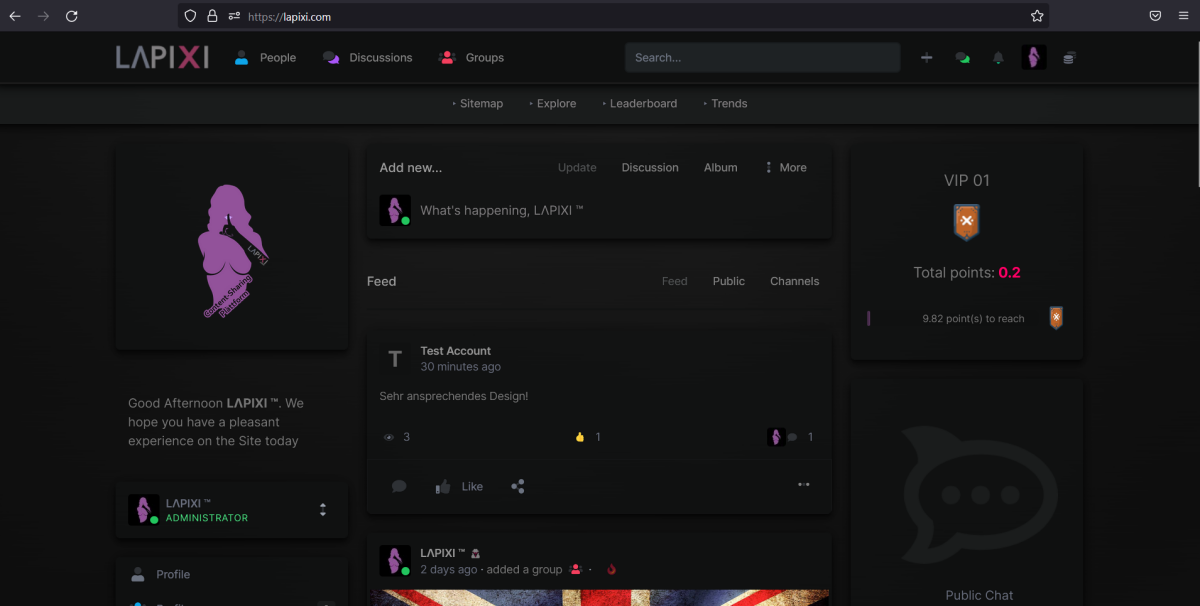The height and width of the screenshot is (606, 1200).
Task: Bookmark this page with the star icon
Action: [1037, 16]
